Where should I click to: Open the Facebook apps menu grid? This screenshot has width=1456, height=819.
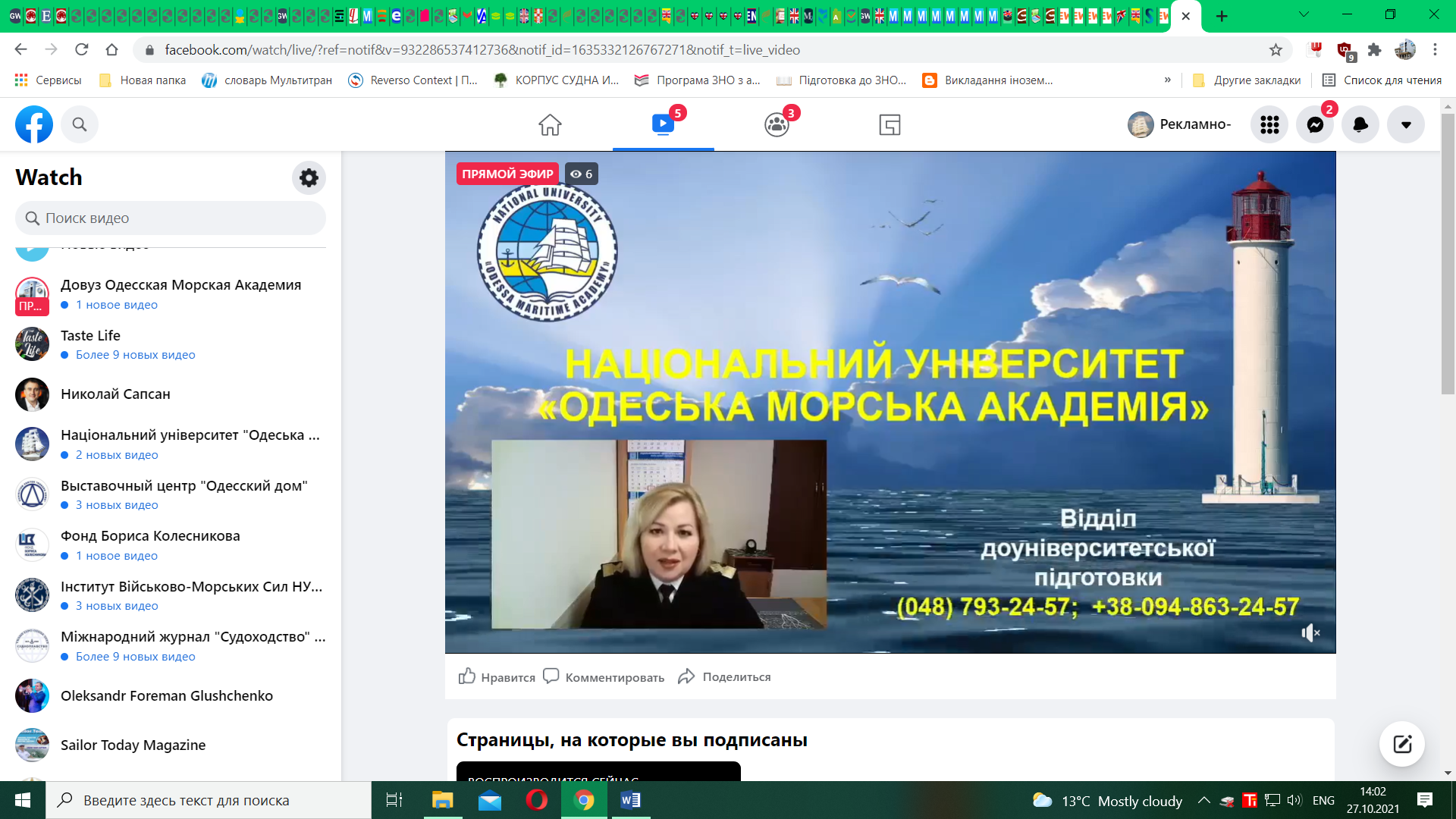tap(1269, 124)
